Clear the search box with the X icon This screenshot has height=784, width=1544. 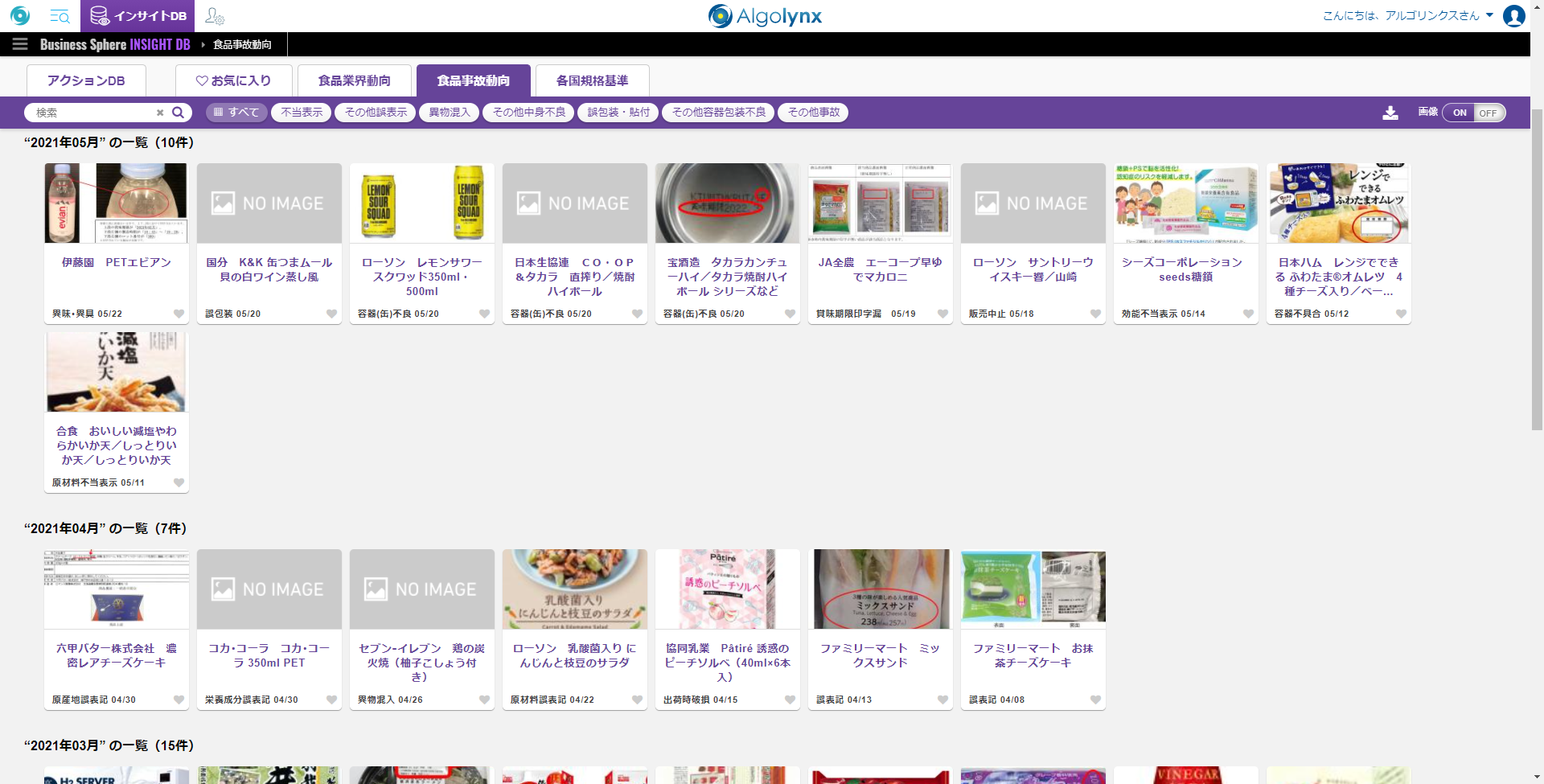(x=160, y=113)
